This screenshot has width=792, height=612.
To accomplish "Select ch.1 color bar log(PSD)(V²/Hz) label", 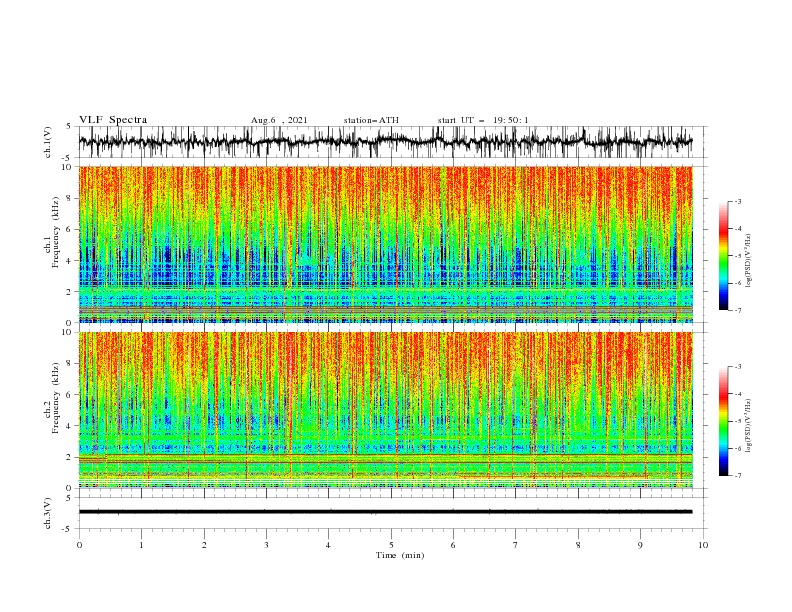I will tap(749, 261).
